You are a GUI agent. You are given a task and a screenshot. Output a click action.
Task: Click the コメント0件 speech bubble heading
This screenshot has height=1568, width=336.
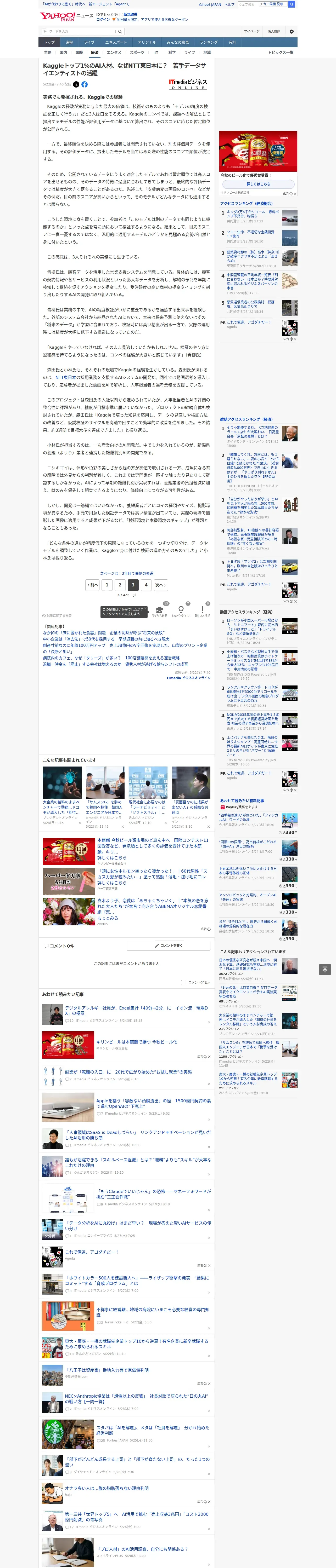tap(59, 946)
